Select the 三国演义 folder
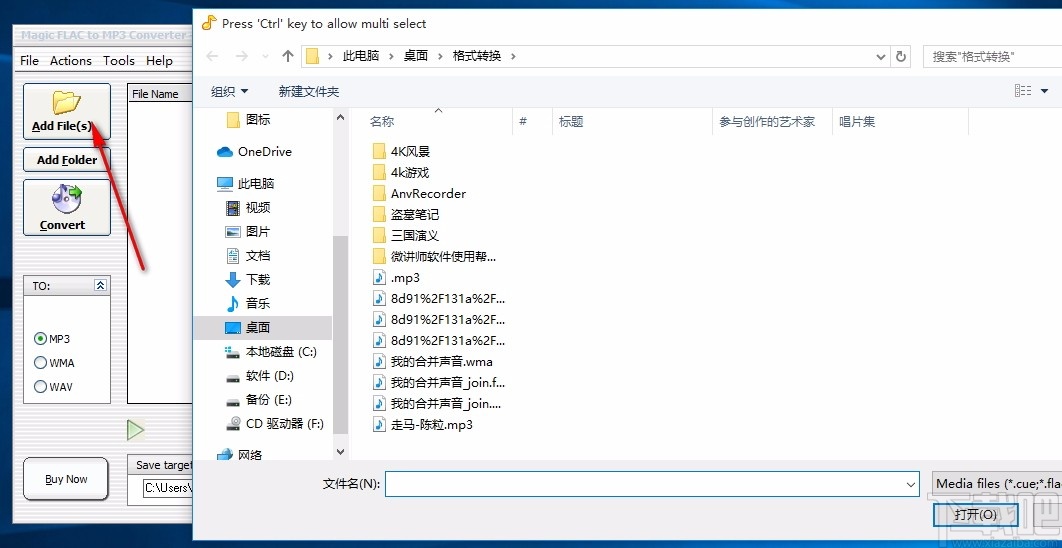Image resolution: width=1062 pixels, height=548 pixels. click(x=406, y=236)
